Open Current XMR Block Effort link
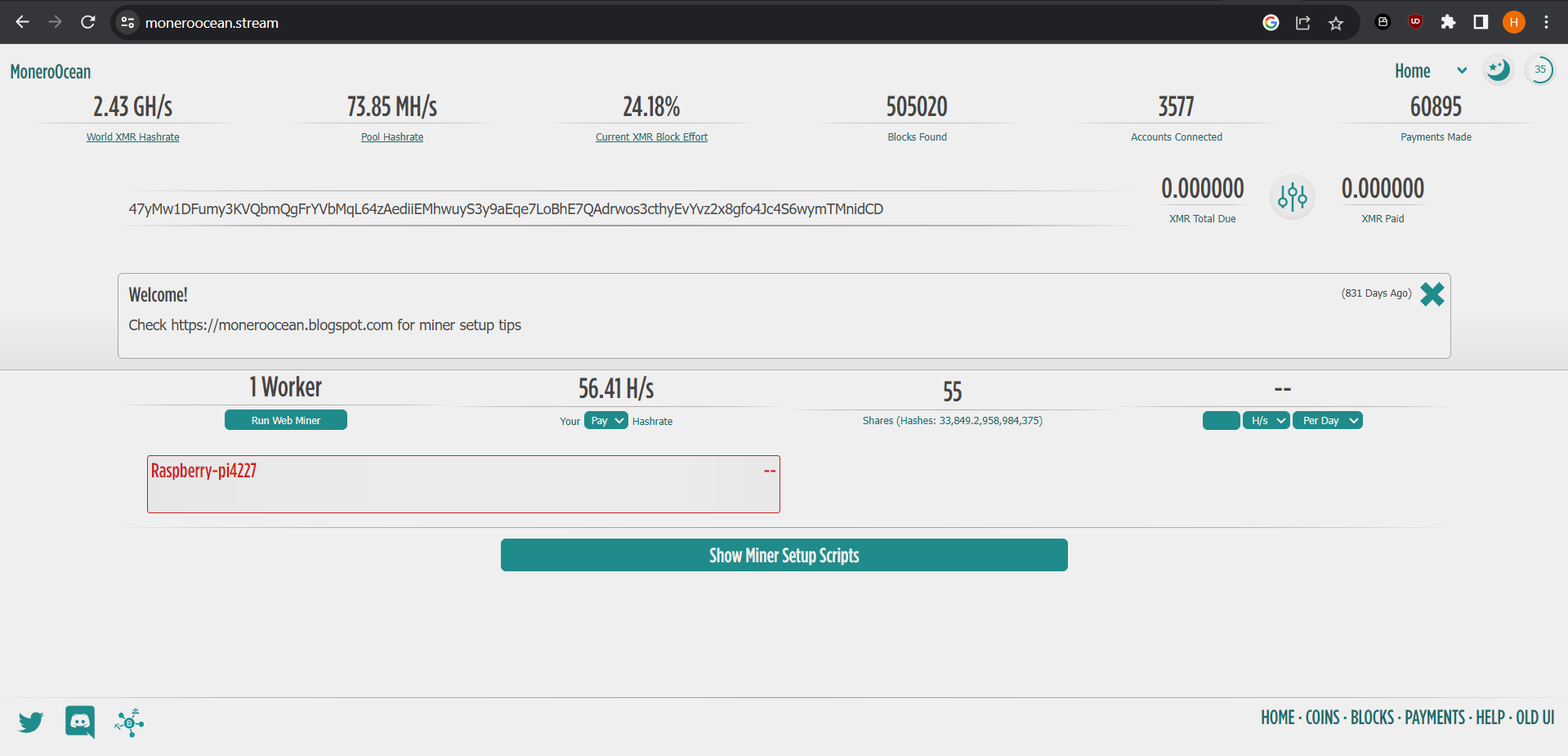1568x756 pixels. point(651,137)
